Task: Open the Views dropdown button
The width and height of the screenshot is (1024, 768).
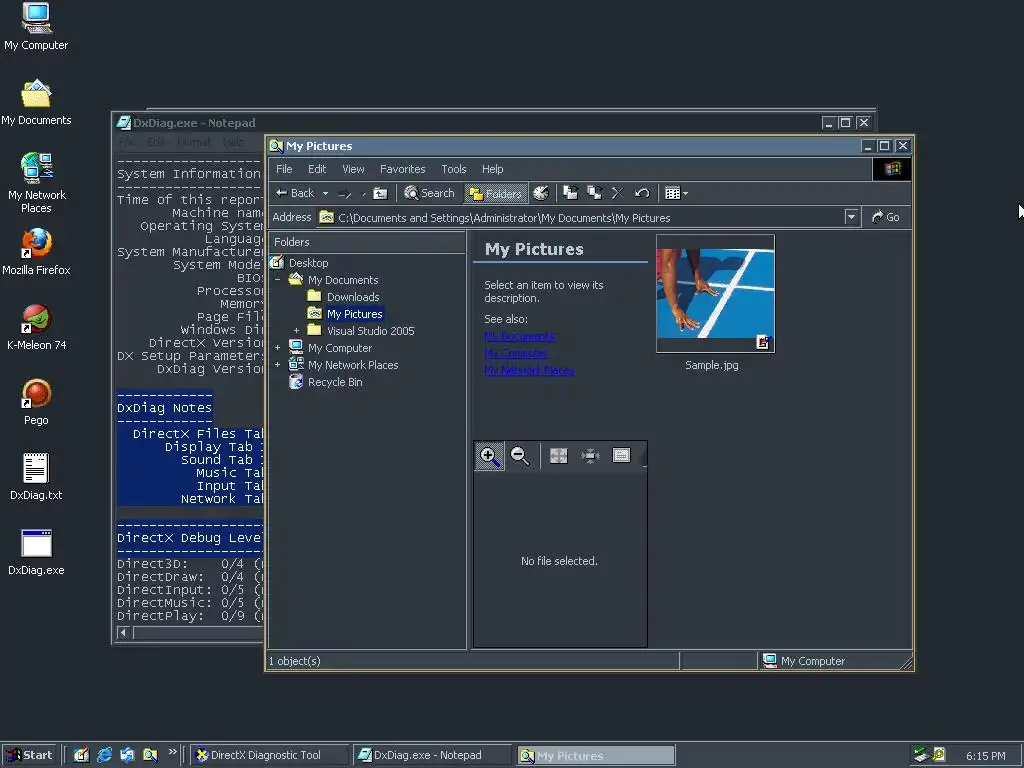Action: tap(676, 193)
